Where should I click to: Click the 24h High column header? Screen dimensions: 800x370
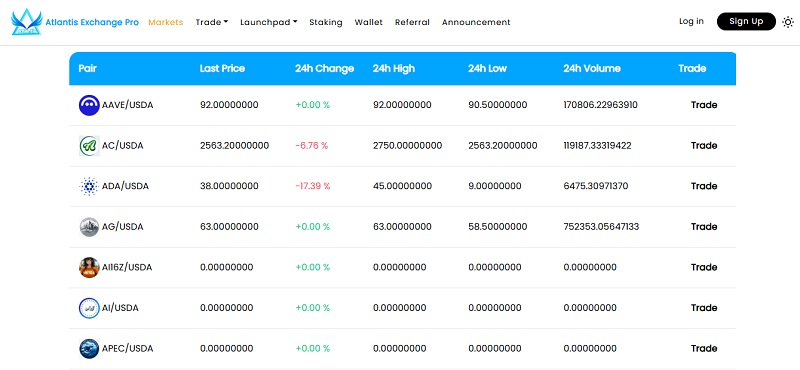393,68
